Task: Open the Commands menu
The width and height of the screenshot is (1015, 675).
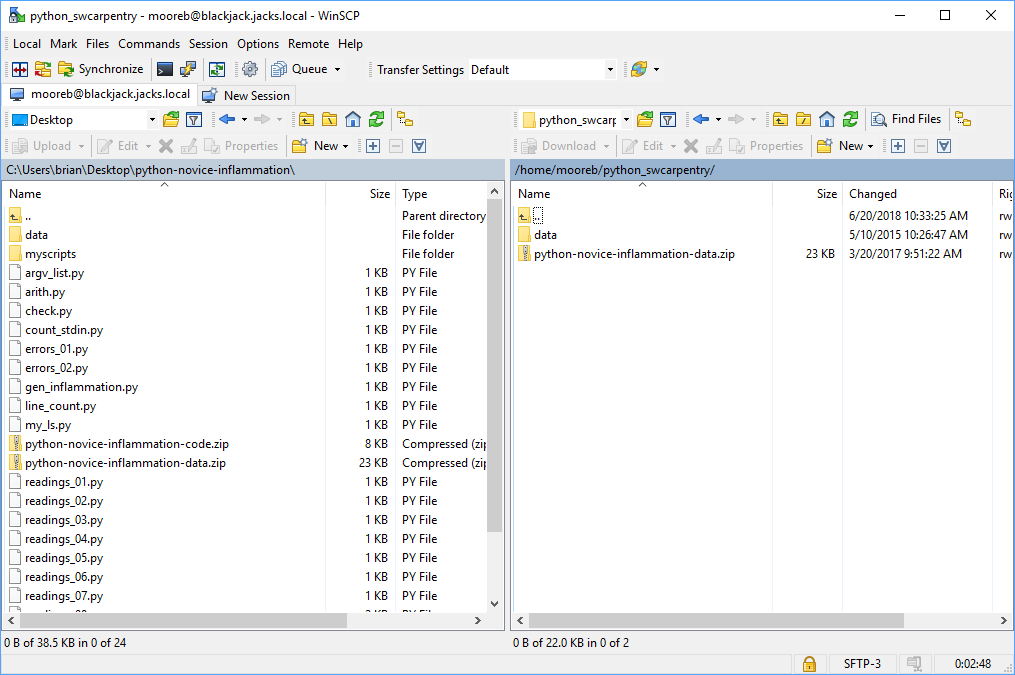Action: (149, 44)
